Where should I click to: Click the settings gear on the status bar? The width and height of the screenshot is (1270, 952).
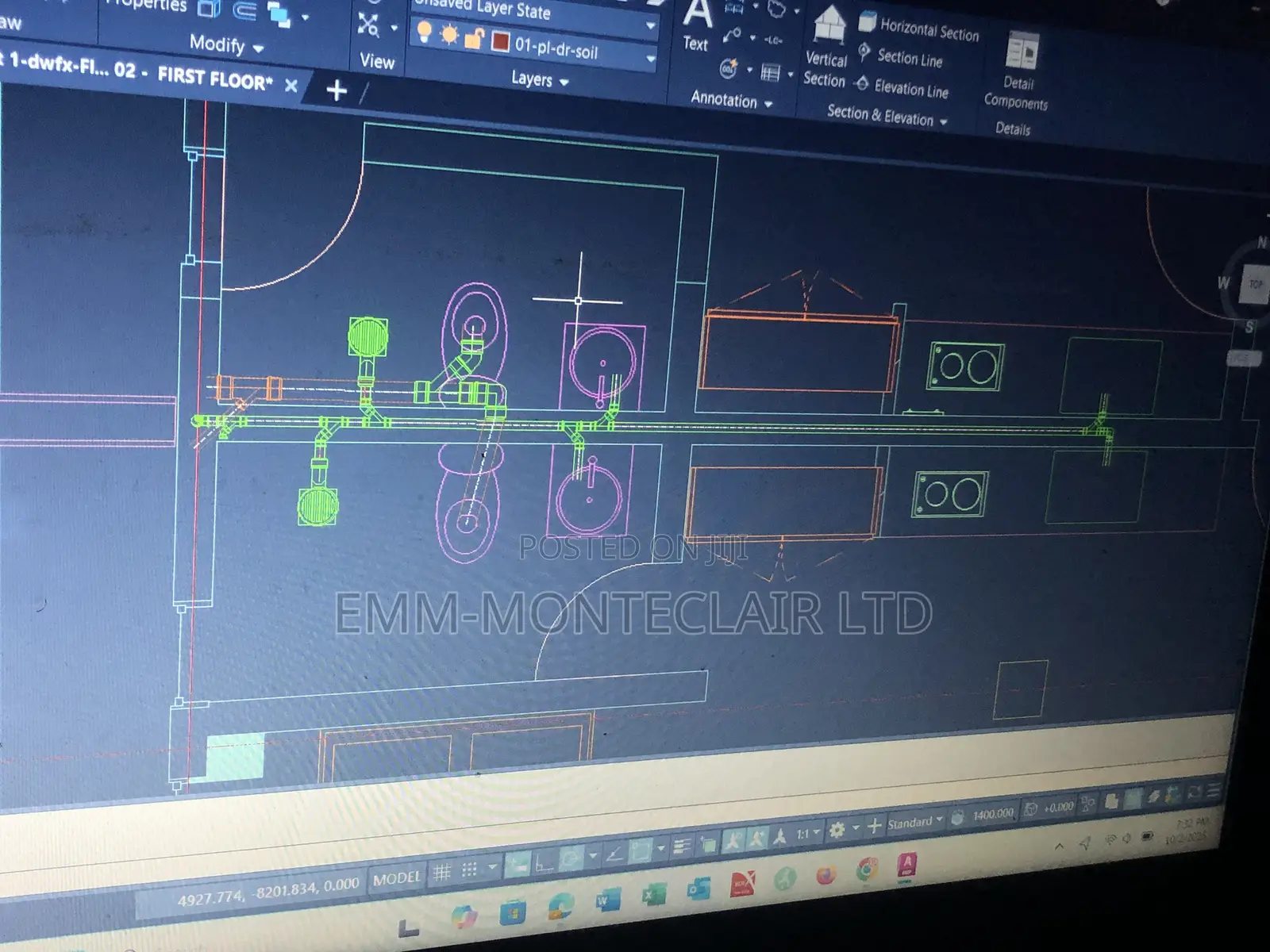click(837, 827)
